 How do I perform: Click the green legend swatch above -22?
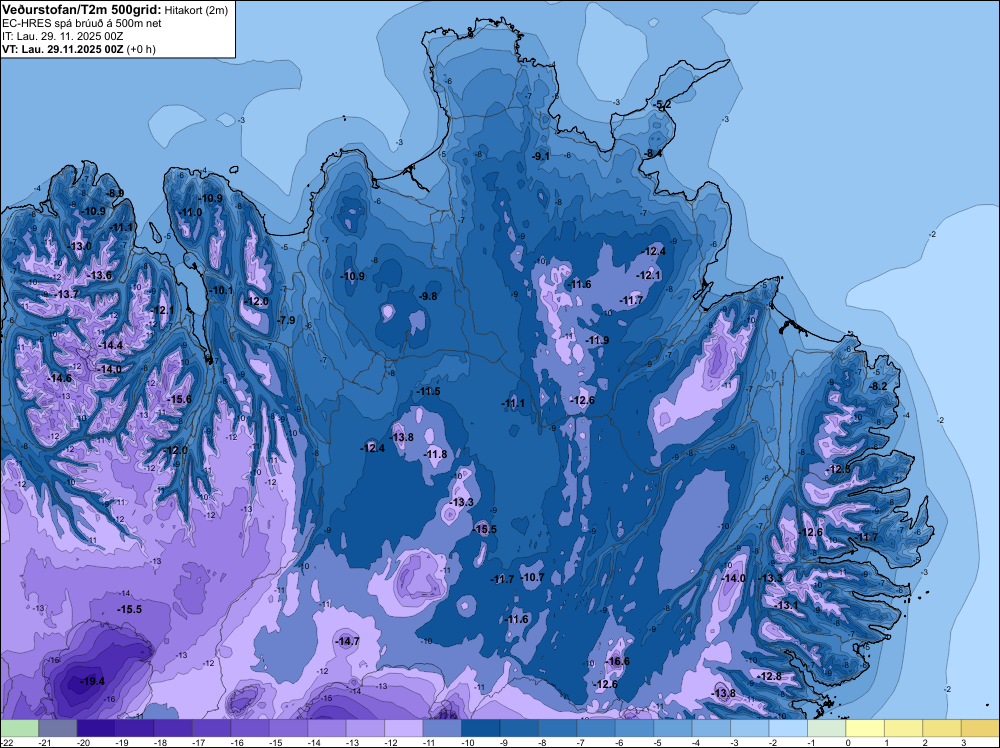click(x=20, y=728)
